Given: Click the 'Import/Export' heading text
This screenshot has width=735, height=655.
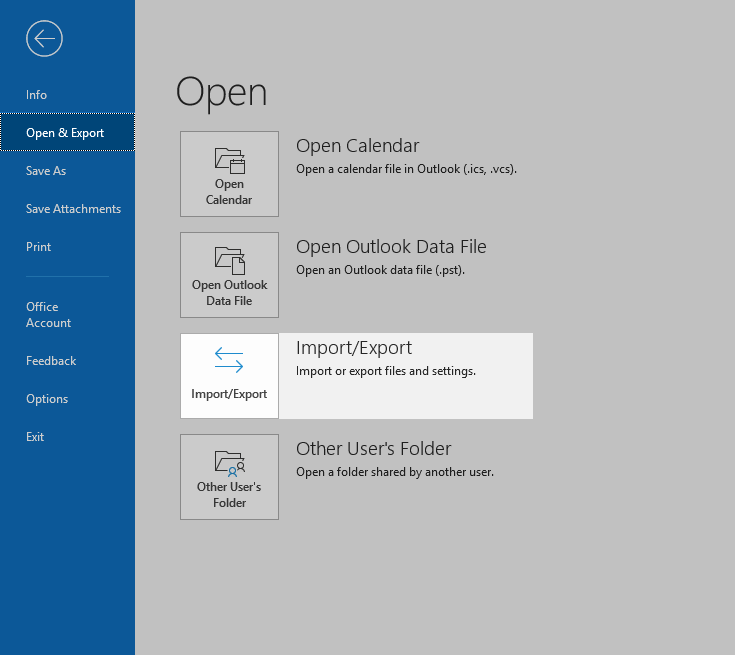Looking at the screenshot, I should click(354, 348).
